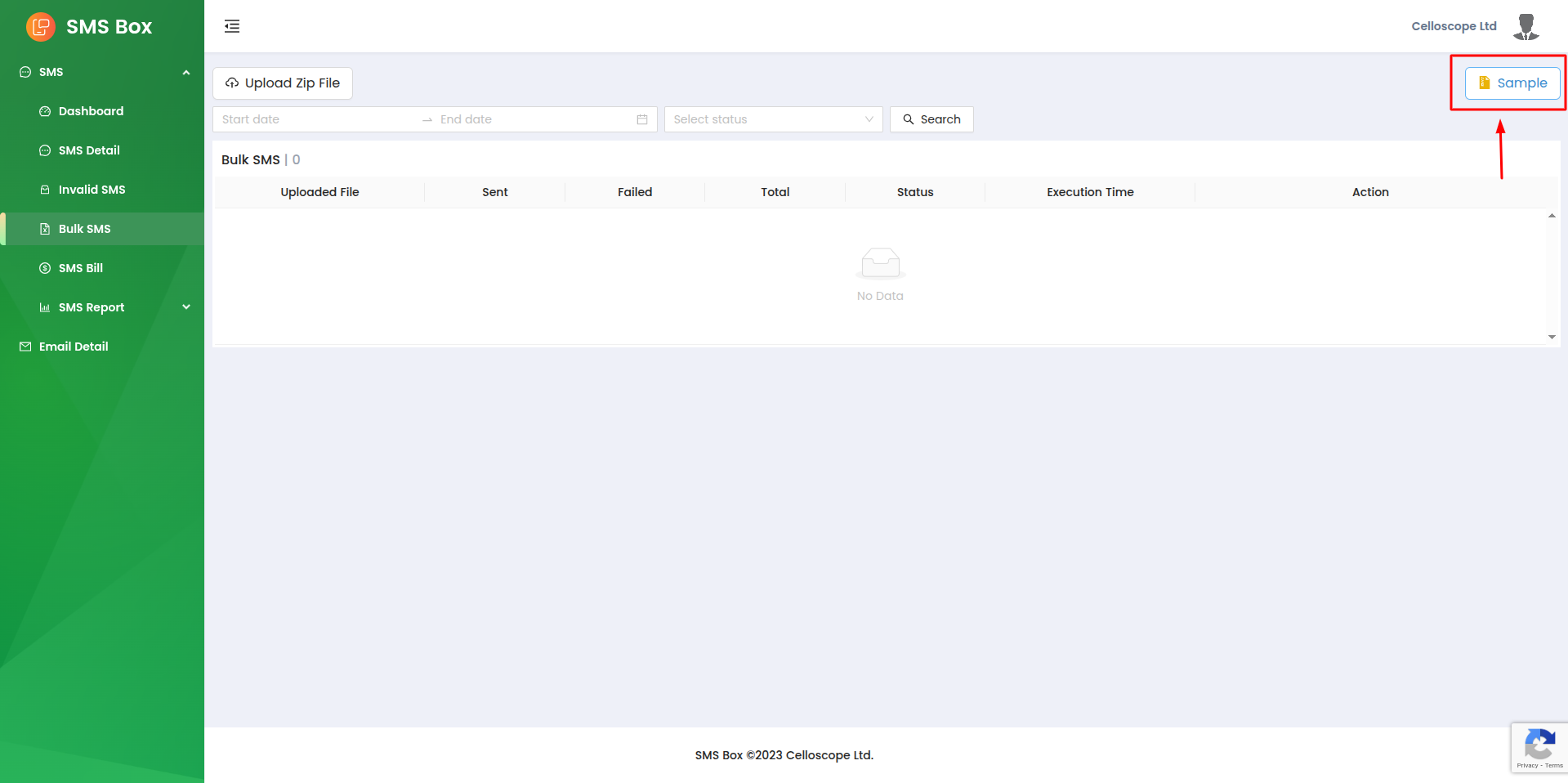
Task: Click the Start date input field
Action: [315, 119]
